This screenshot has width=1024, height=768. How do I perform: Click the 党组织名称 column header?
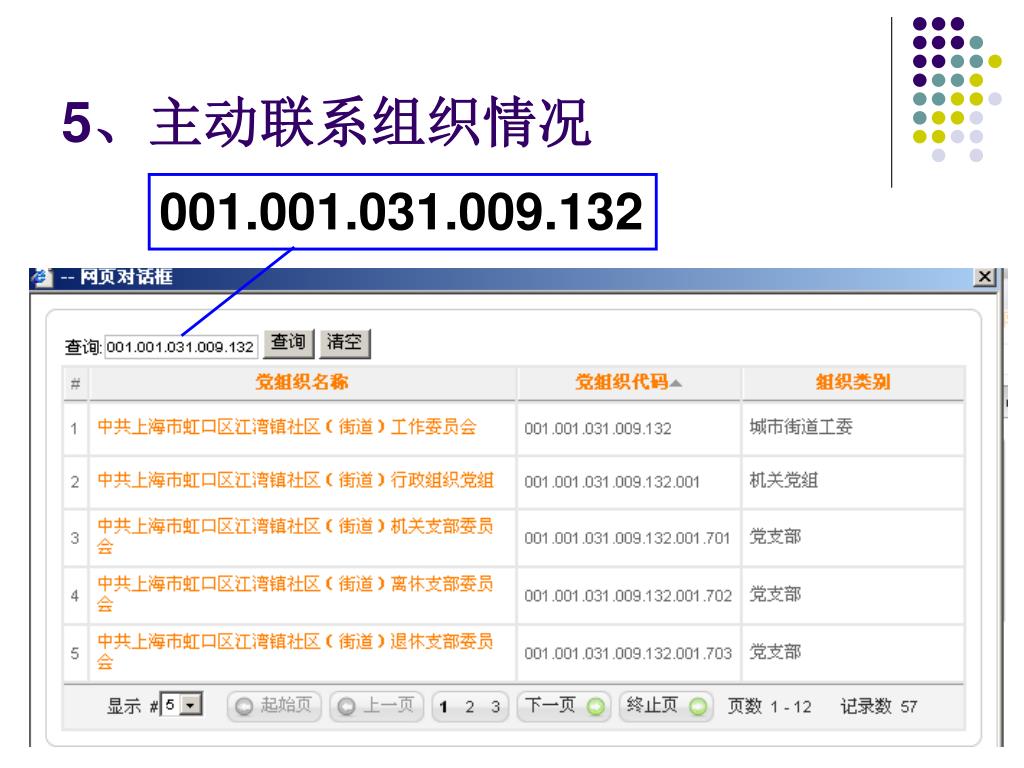pos(302,382)
